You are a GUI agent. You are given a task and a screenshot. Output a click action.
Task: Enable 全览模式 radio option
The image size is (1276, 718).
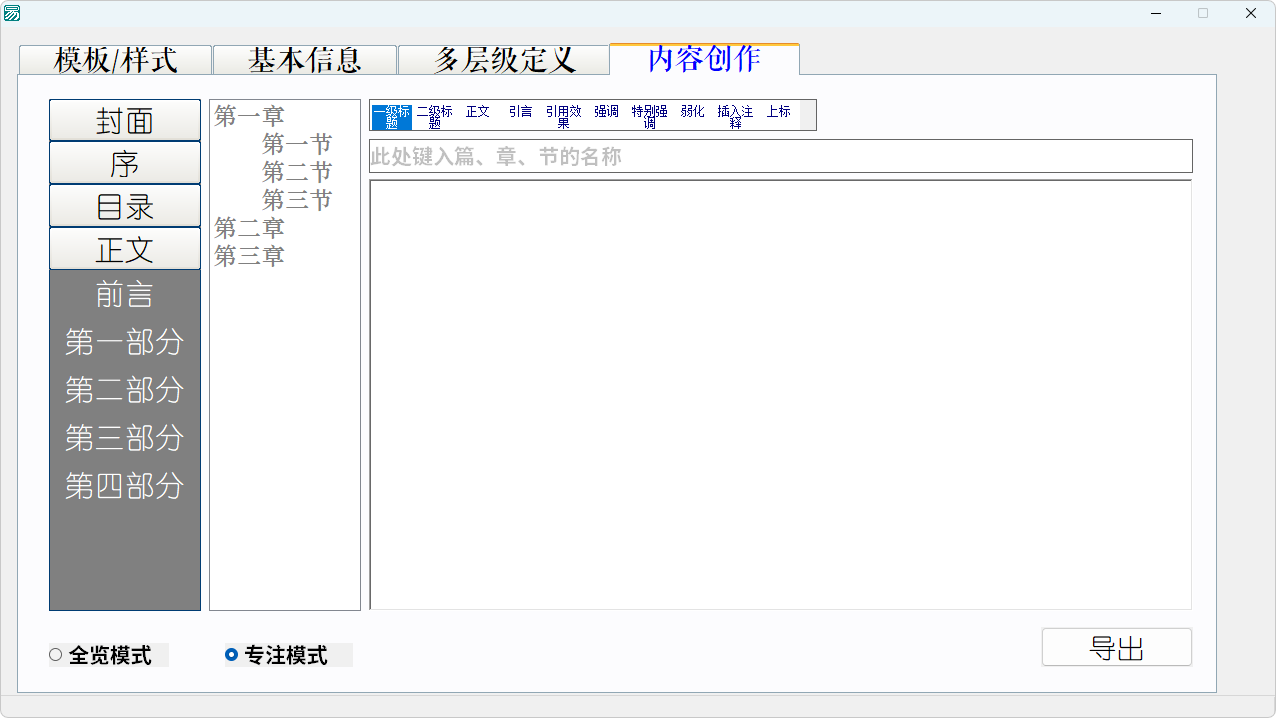pos(108,656)
